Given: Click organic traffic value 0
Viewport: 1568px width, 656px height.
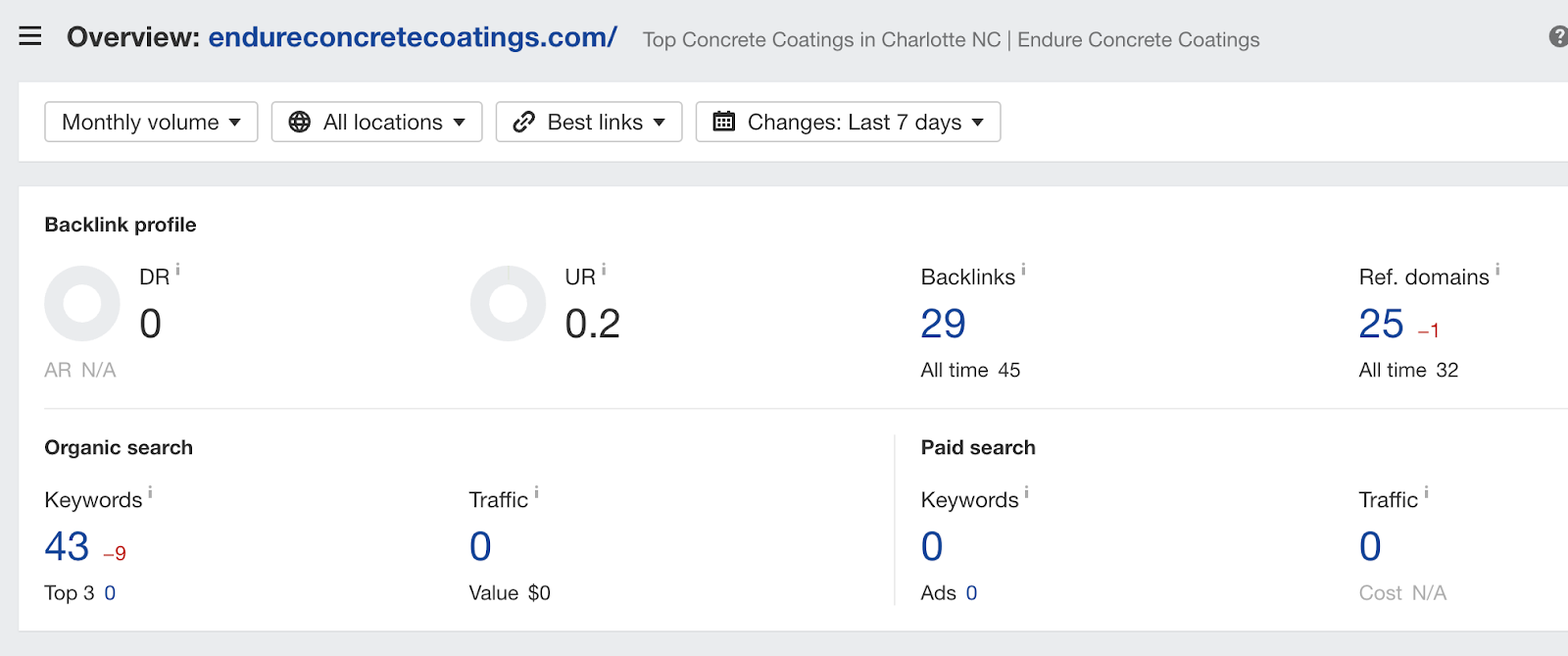Looking at the screenshot, I should pos(480,546).
